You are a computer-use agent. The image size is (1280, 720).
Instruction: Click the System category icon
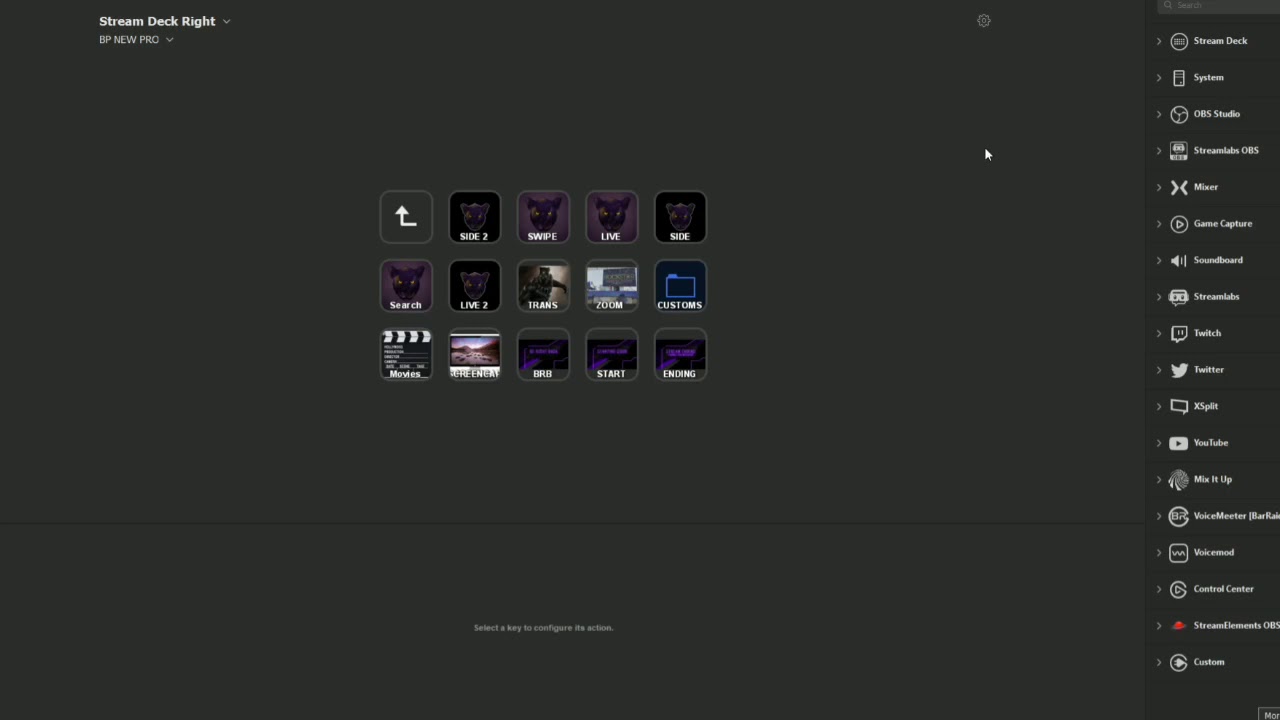click(x=1179, y=77)
